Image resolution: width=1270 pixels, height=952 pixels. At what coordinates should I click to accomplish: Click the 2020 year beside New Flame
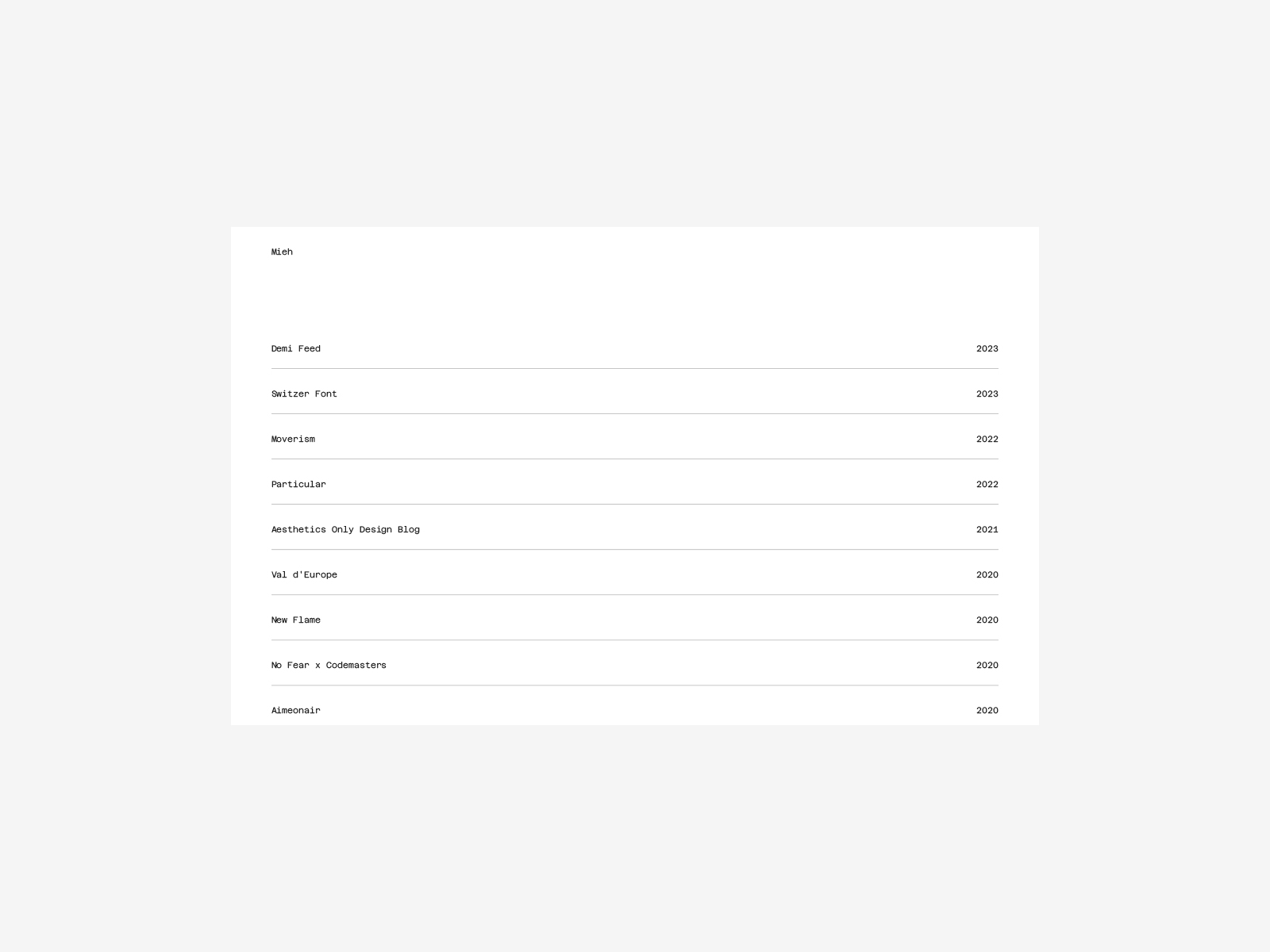[987, 620]
